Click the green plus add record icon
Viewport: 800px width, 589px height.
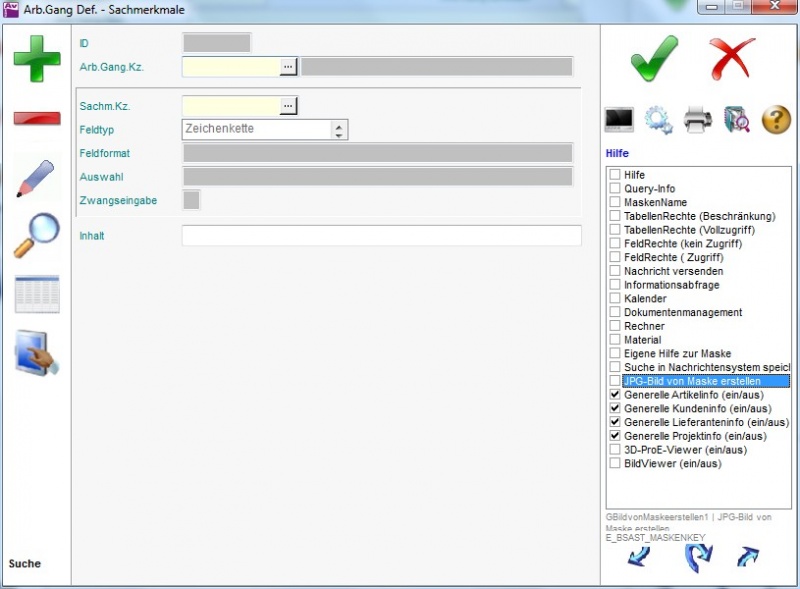[36, 58]
